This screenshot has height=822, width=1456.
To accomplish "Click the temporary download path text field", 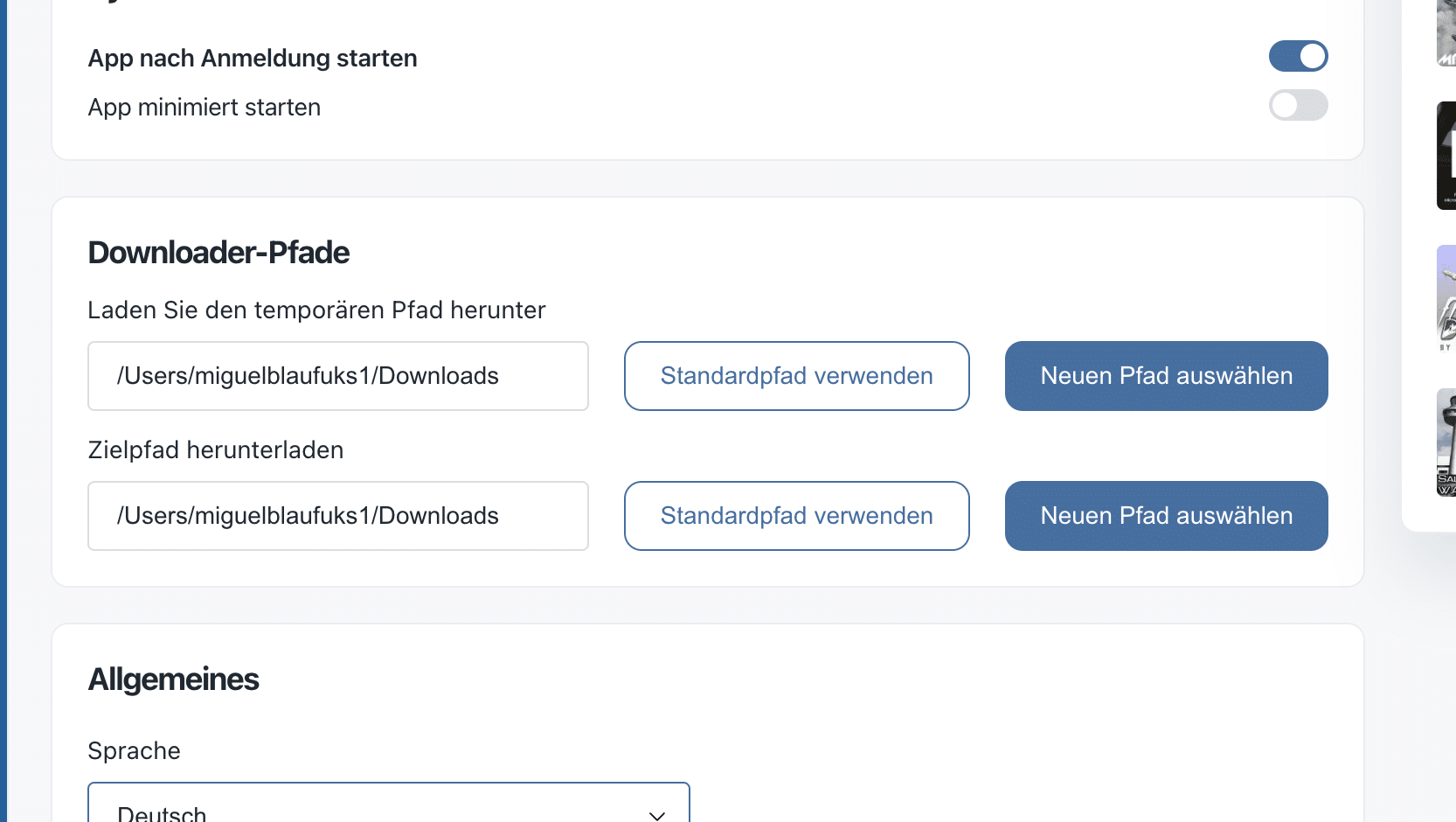I will 337,376.
